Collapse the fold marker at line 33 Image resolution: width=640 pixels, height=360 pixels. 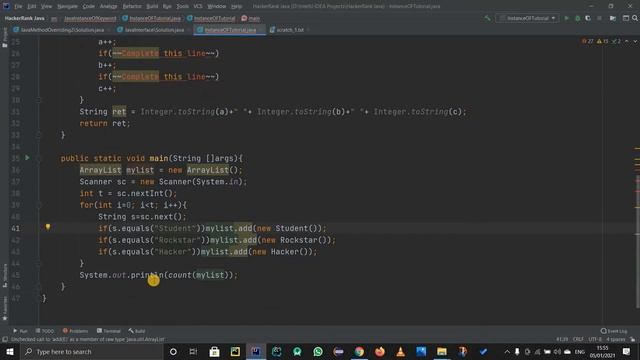[38, 135]
